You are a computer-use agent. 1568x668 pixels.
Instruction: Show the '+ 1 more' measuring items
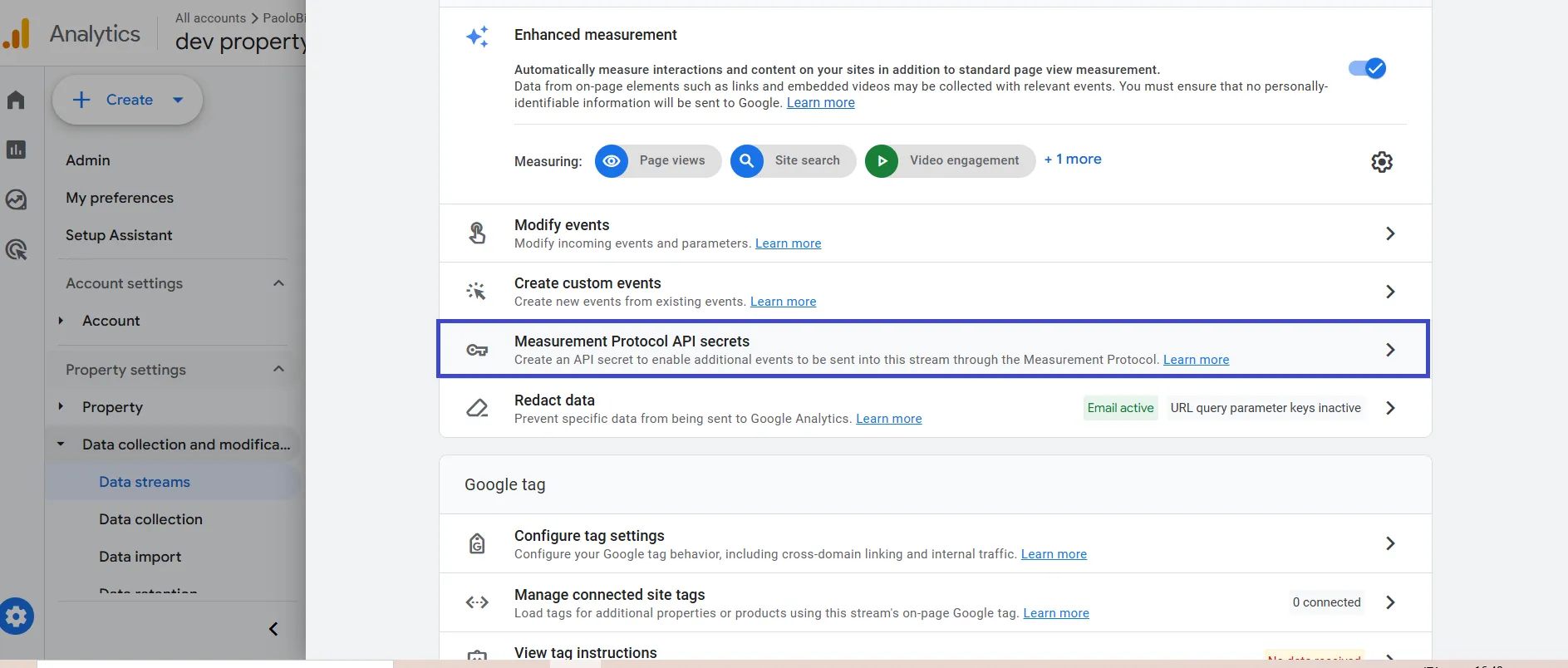click(1073, 160)
